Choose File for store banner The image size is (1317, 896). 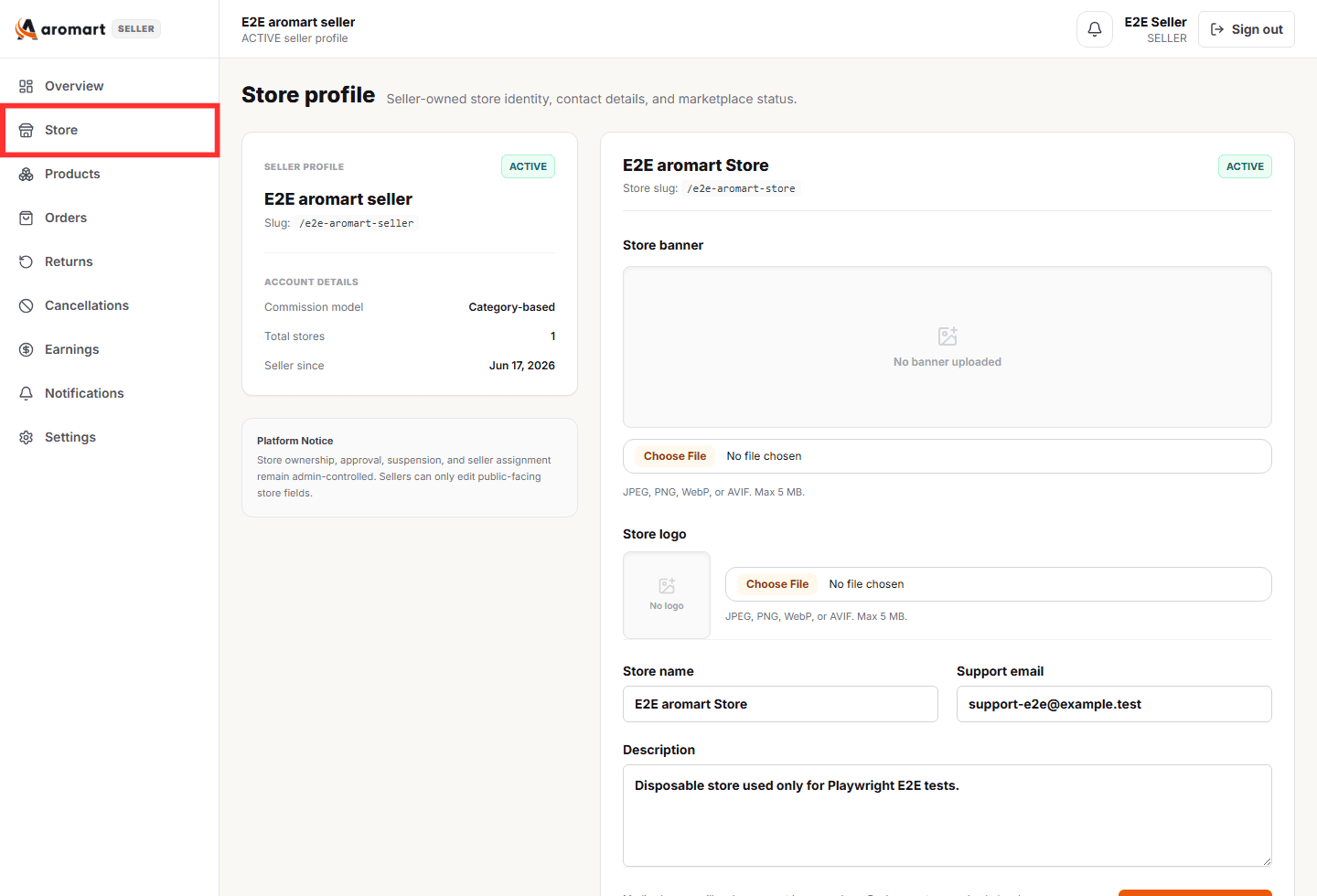[x=675, y=456]
